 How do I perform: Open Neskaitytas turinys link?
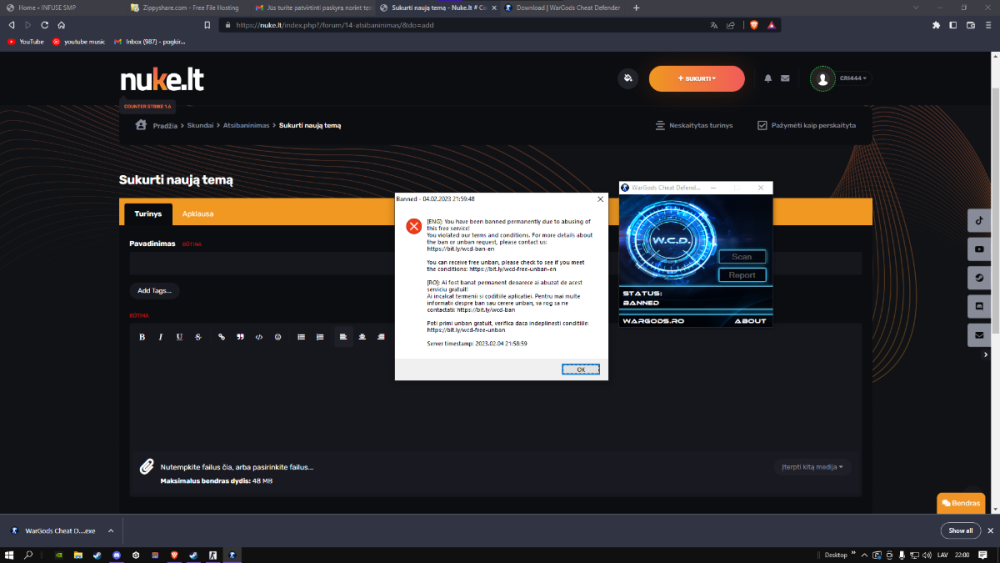coord(695,126)
